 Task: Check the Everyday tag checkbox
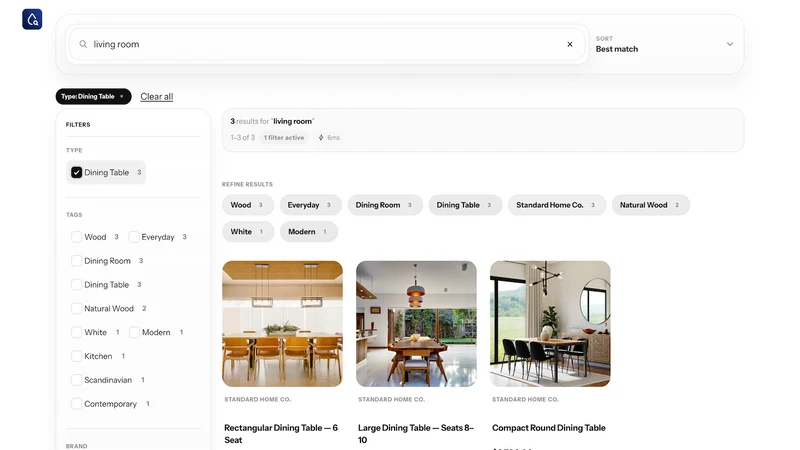134,237
